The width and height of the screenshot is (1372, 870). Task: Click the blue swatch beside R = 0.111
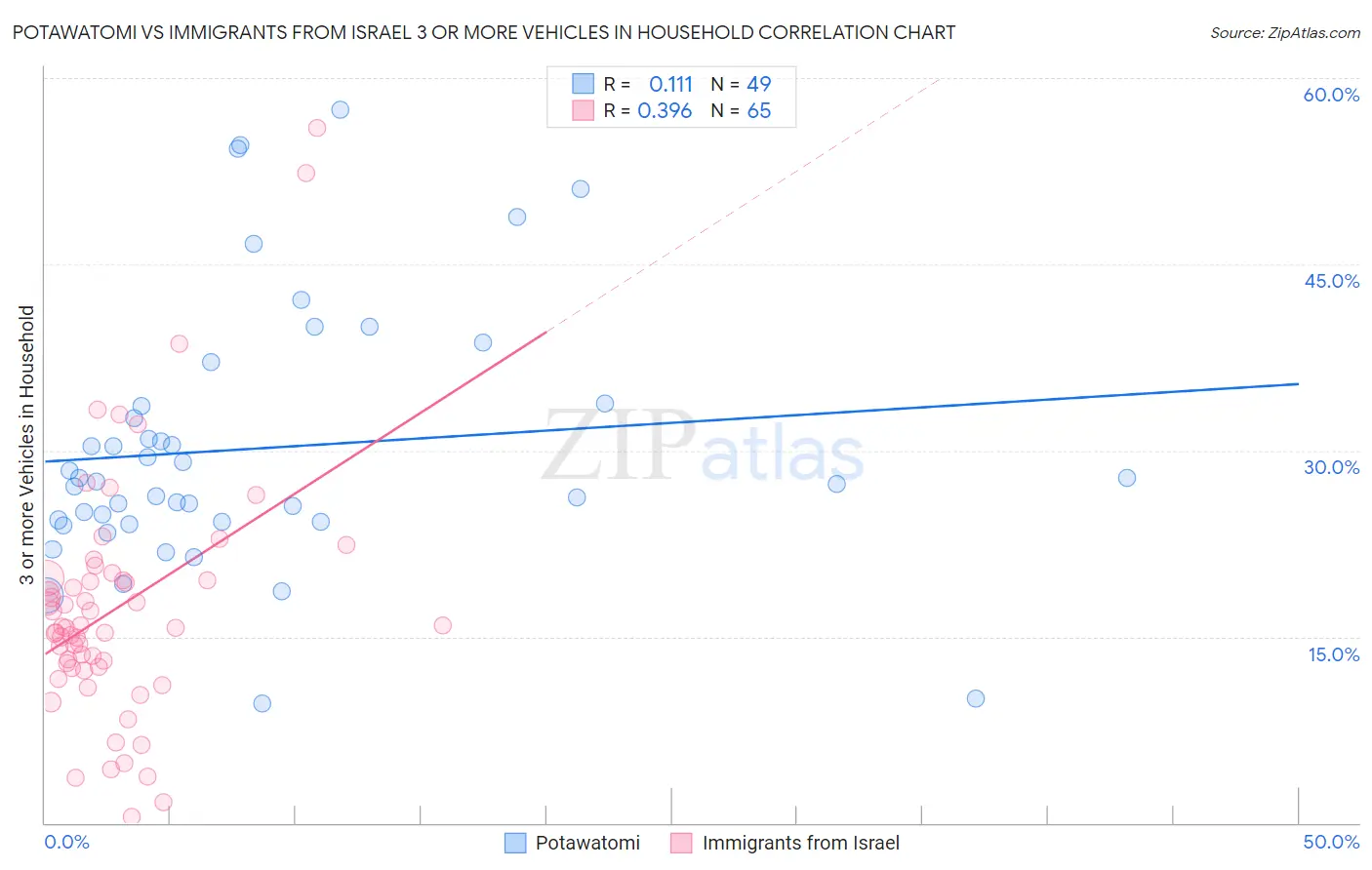tap(583, 84)
